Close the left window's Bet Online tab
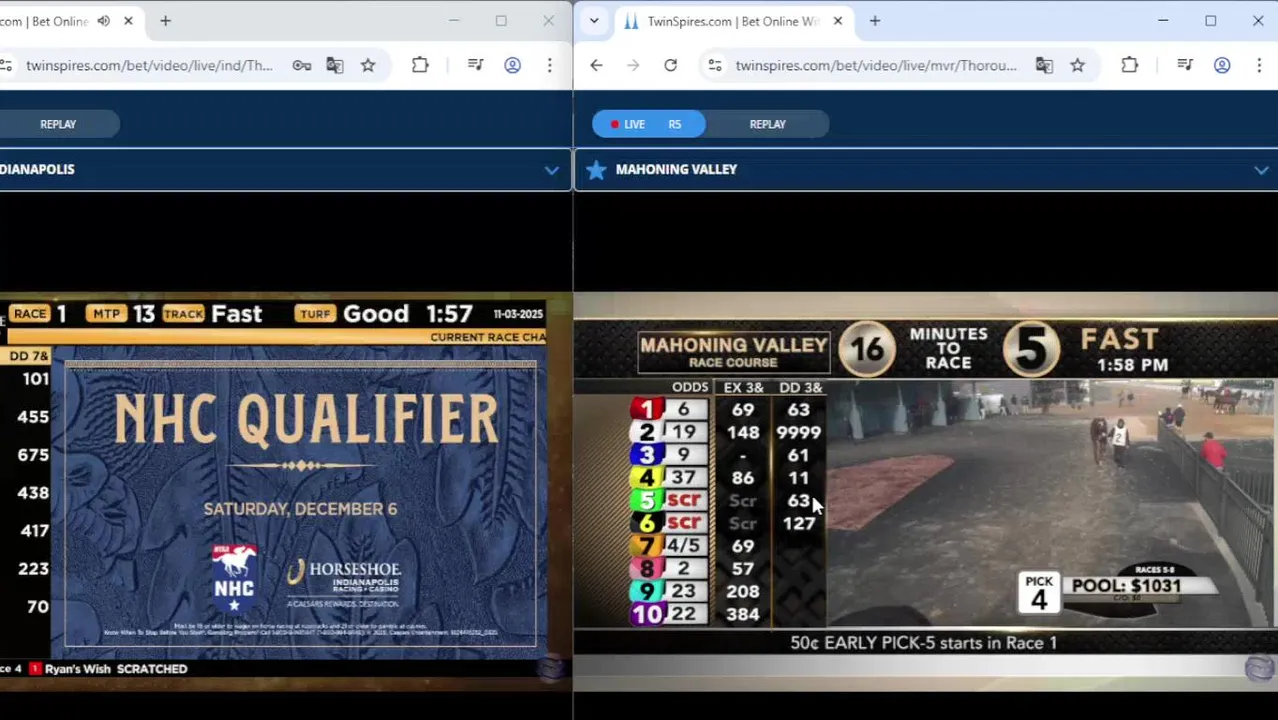 [x=128, y=21]
